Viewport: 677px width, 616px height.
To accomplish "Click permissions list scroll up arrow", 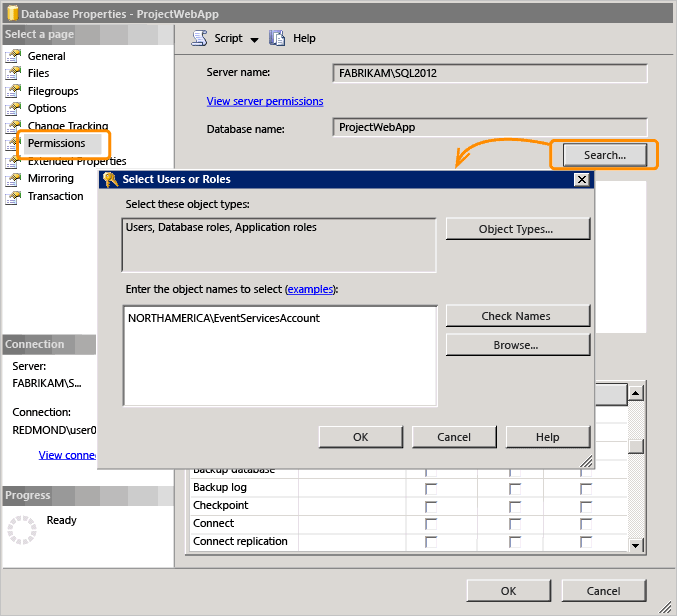I will pyautogui.click(x=636, y=393).
